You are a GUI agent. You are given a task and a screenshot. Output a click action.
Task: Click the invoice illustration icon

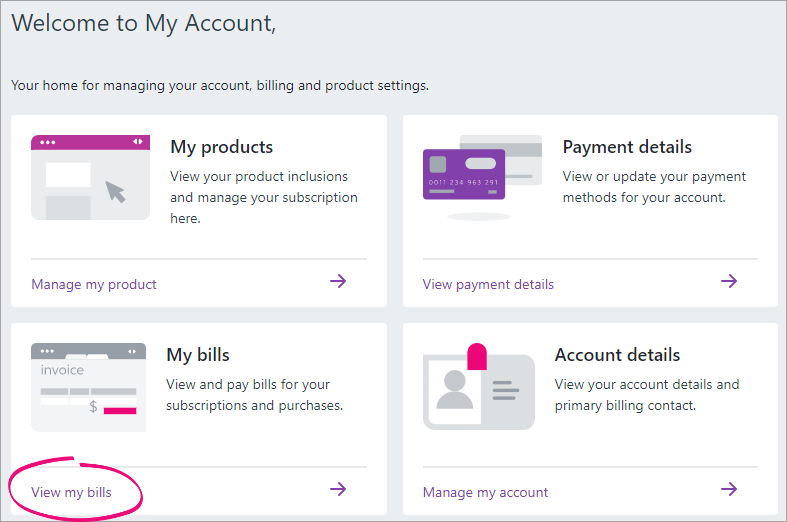pos(88,386)
